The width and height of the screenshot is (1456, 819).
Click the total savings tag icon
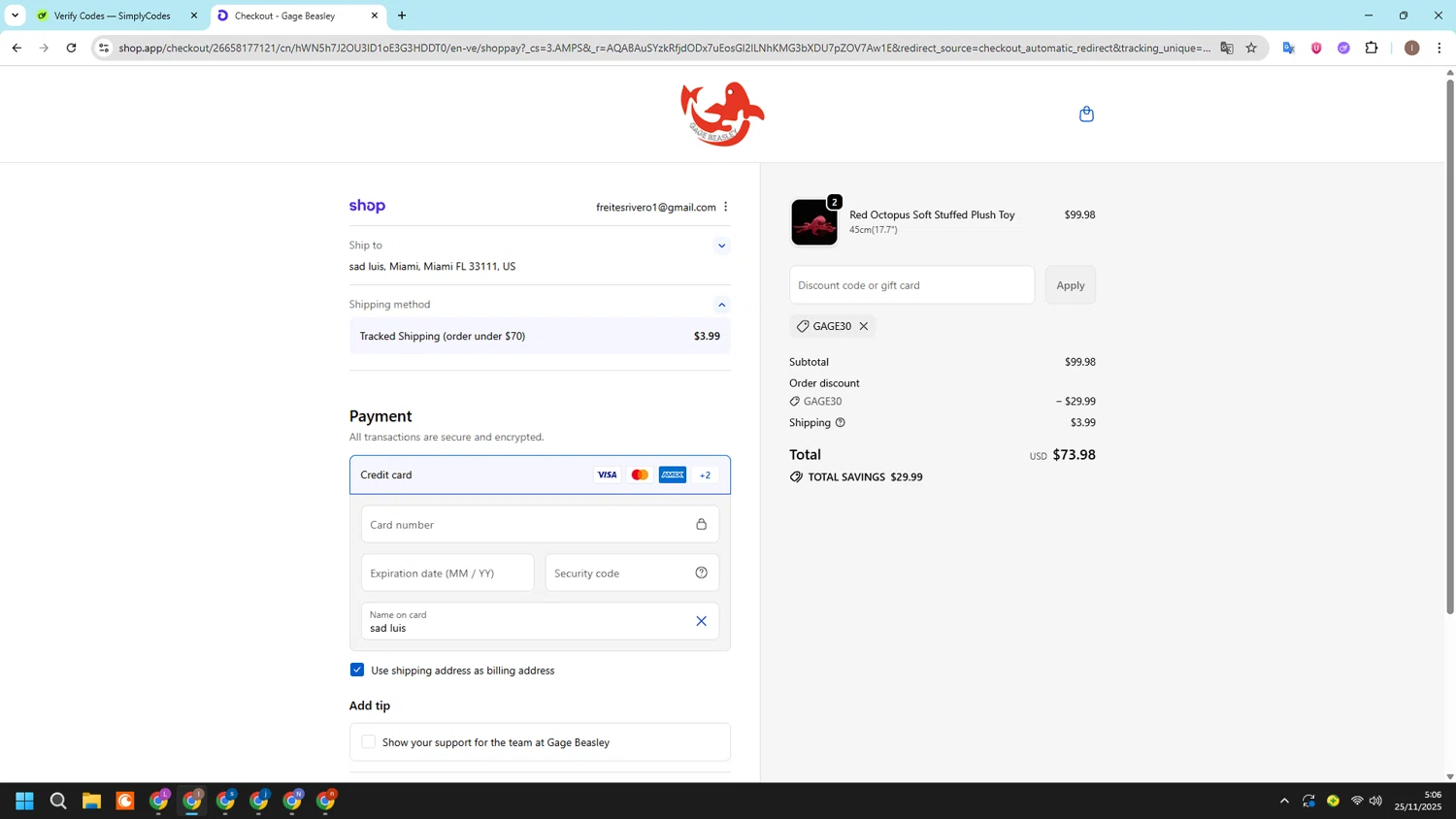pyautogui.click(x=796, y=476)
